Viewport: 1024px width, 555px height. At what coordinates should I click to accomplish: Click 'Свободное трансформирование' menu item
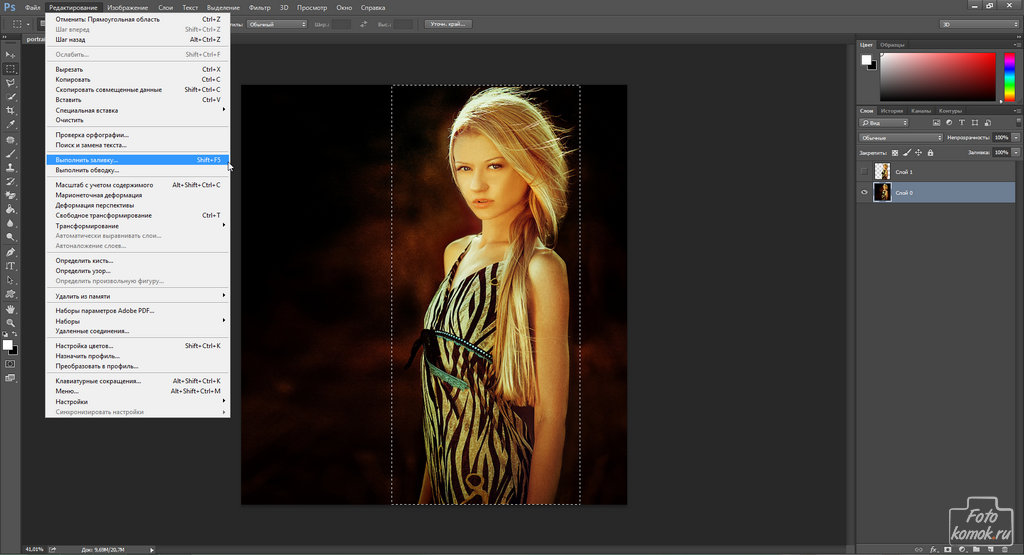103,215
